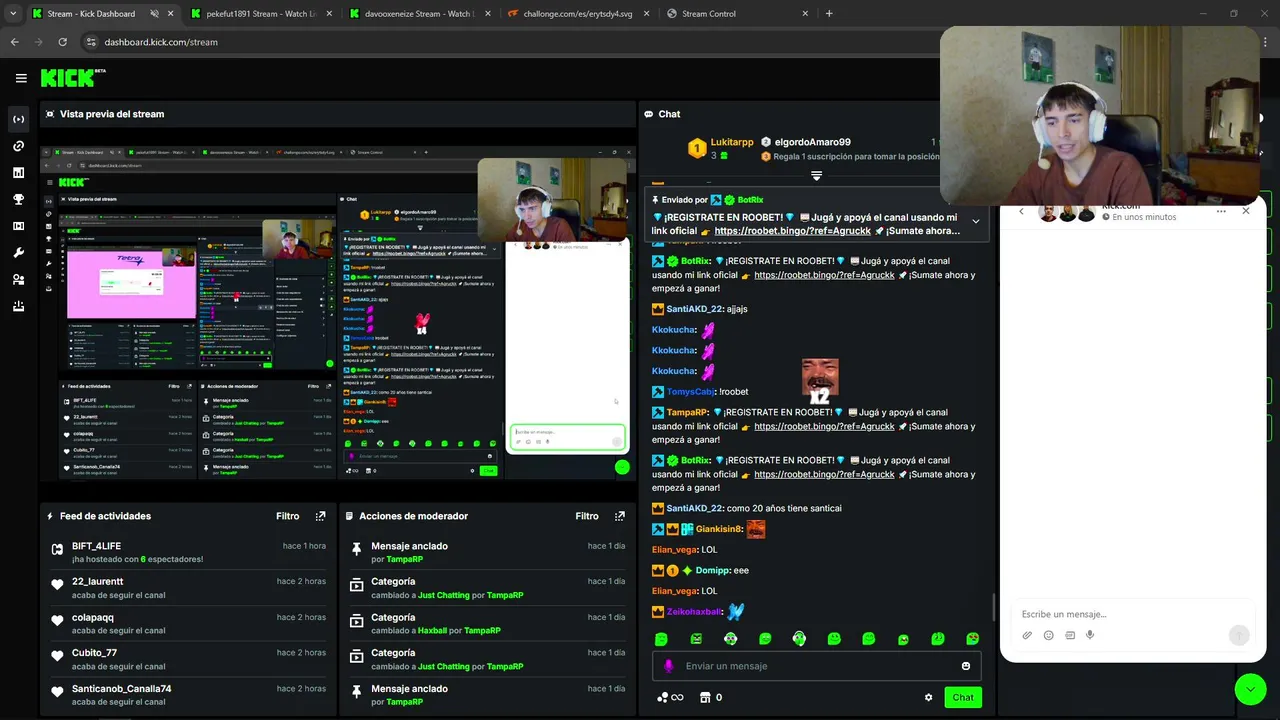
Task: Go back in browser history
Action: 14,42
